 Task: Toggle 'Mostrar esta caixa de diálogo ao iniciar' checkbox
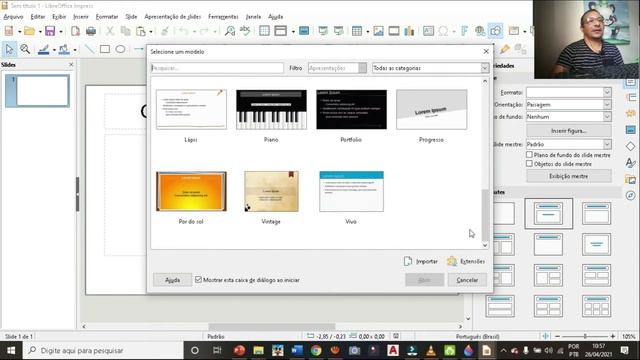point(198,280)
